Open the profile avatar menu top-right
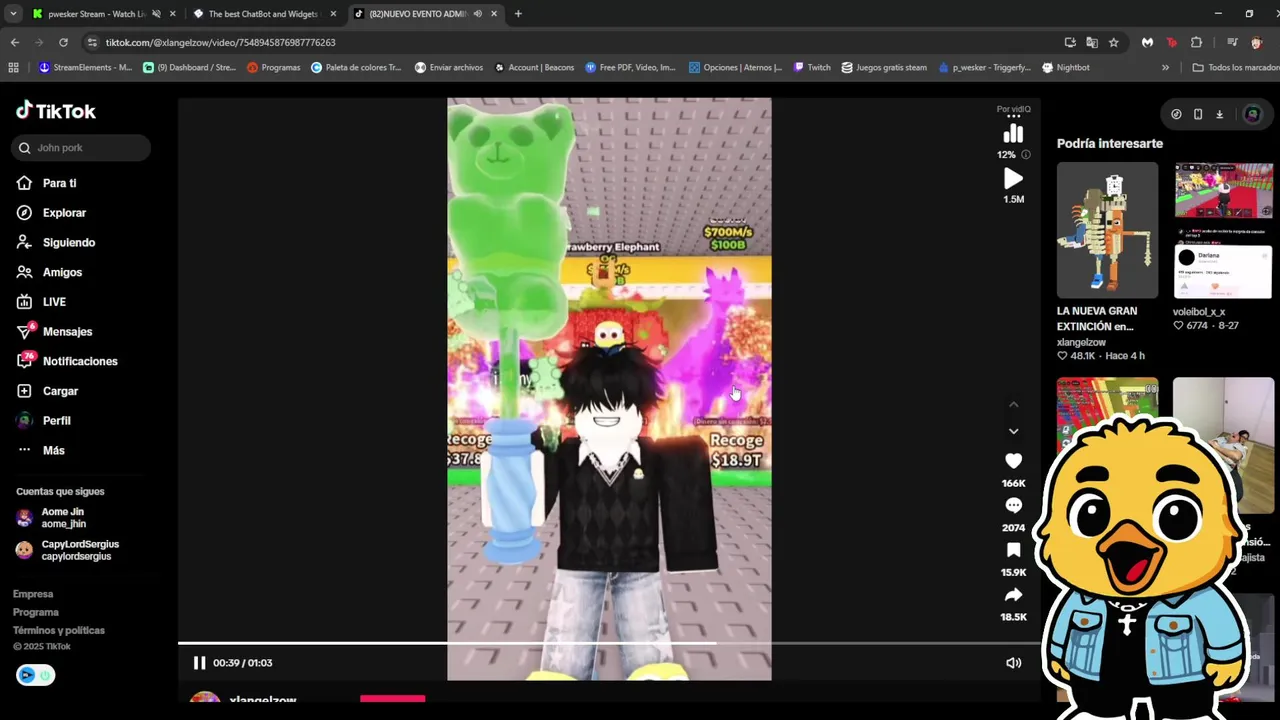 (1252, 114)
